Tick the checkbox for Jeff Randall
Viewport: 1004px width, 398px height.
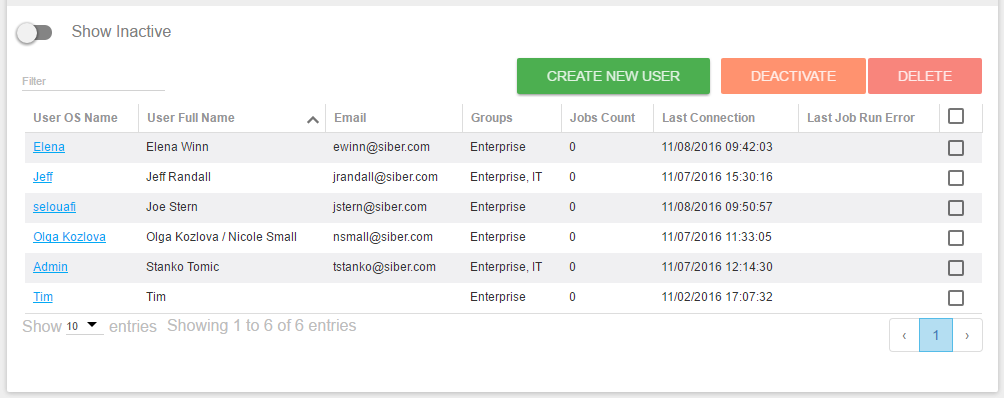click(955, 178)
